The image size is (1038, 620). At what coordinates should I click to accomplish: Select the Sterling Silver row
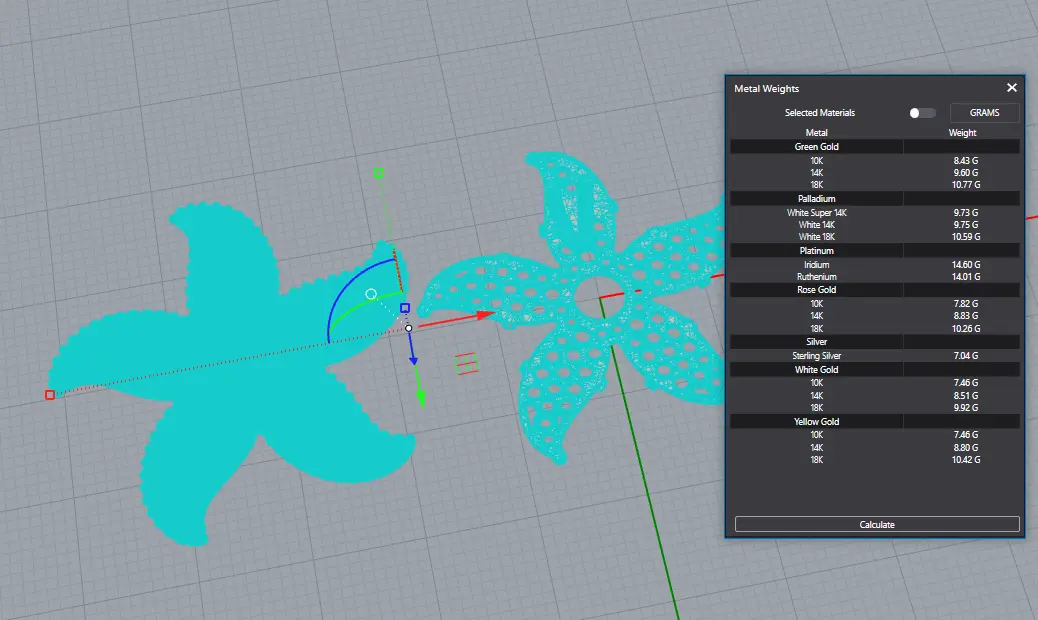coord(816,356)
